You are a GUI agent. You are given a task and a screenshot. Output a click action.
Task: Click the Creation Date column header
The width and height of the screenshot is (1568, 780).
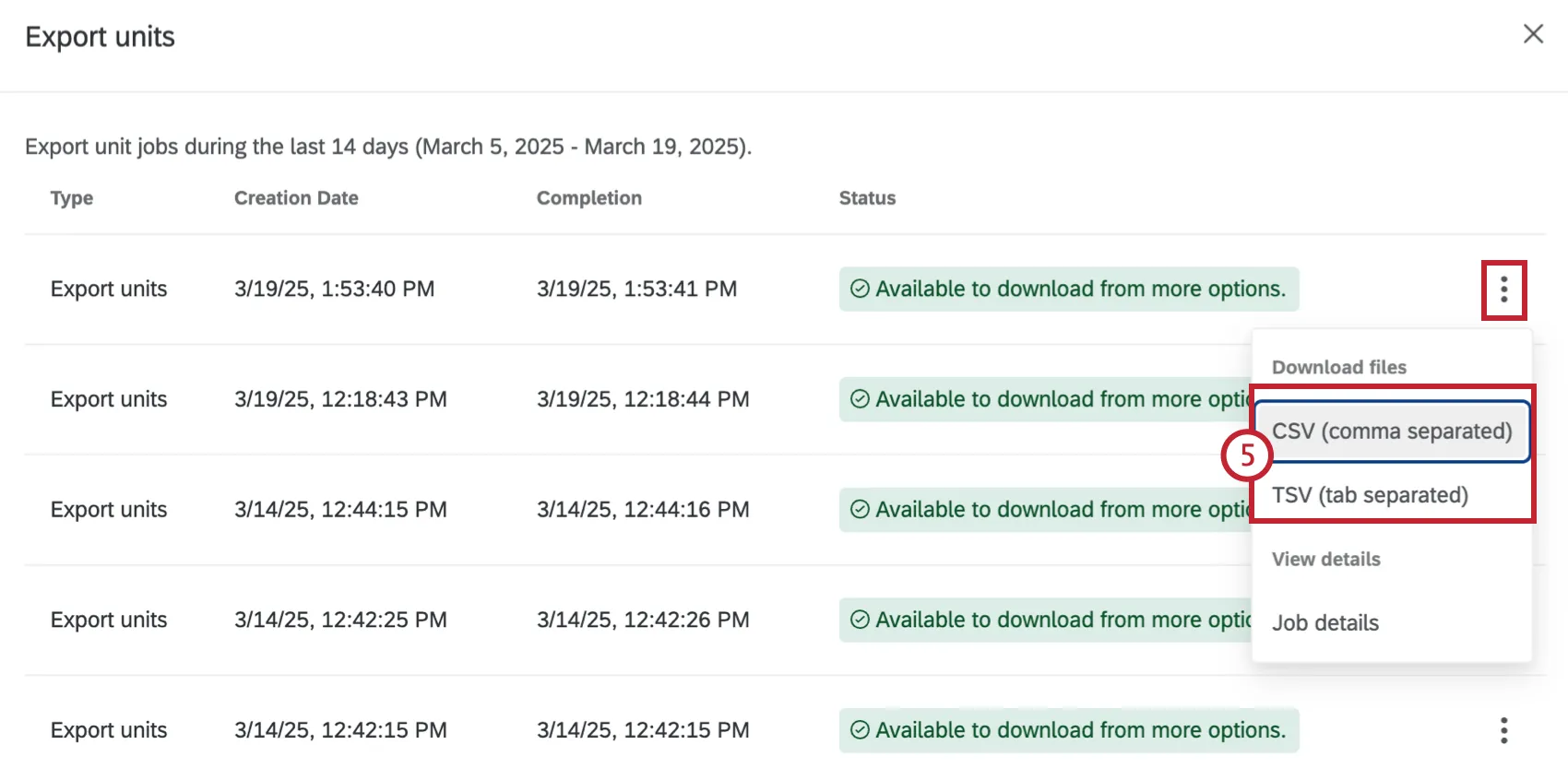click(296, 198)
